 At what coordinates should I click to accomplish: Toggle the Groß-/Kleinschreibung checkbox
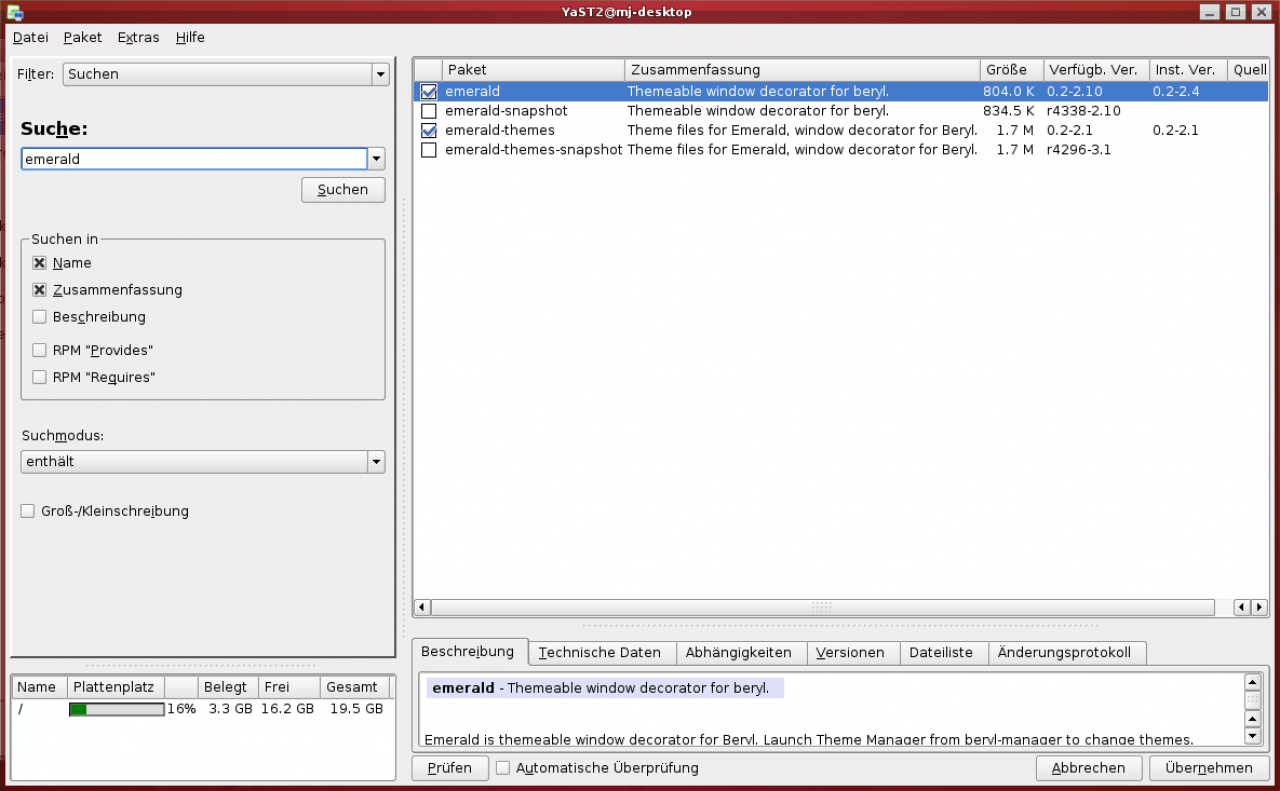point(28,511)
